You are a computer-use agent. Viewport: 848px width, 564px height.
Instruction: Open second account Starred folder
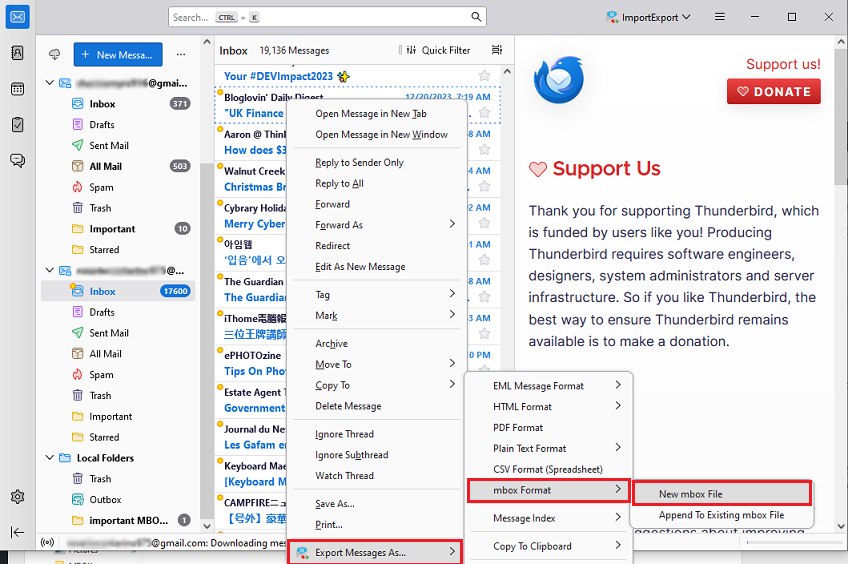(117, 437)
